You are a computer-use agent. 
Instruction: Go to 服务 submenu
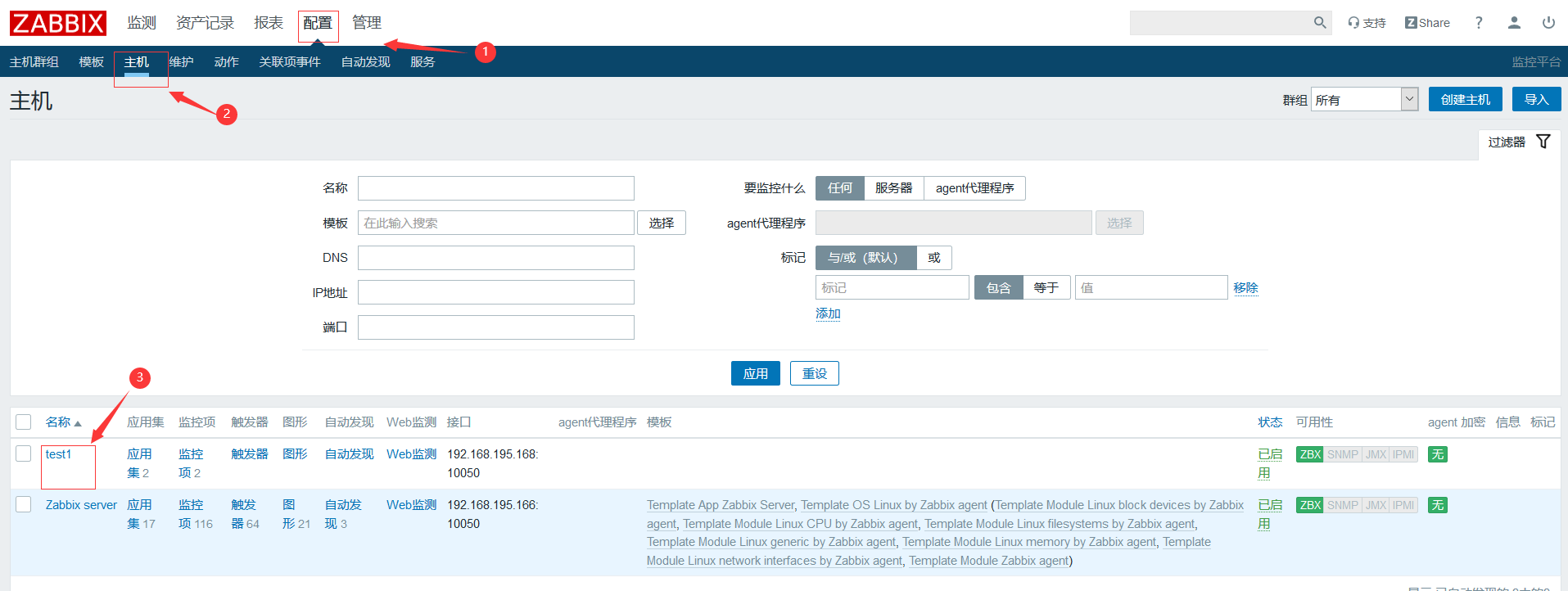click(423, 62)
